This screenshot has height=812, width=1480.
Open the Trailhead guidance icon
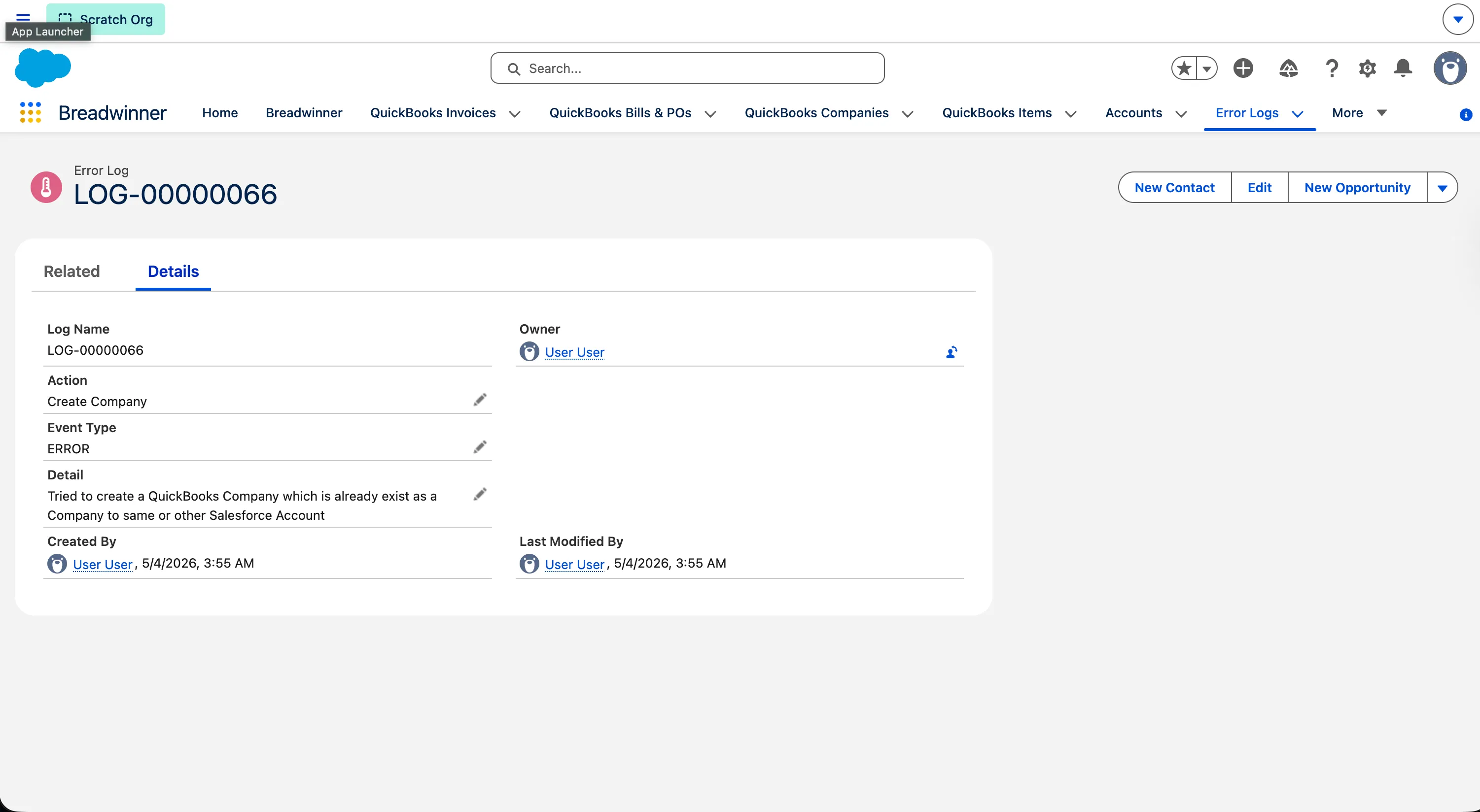coord(1289,68)
